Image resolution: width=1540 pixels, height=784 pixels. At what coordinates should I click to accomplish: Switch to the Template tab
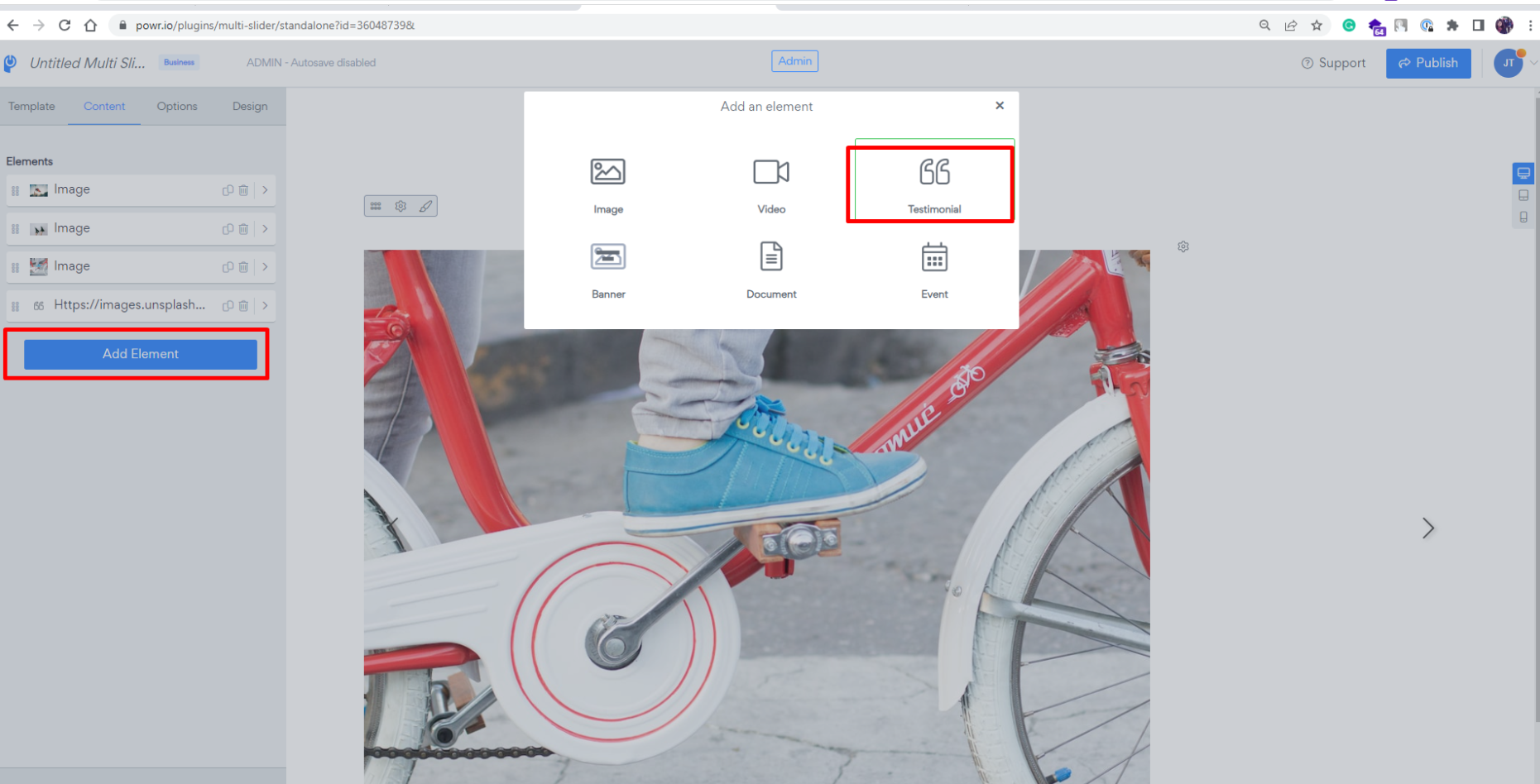point(31,107)
